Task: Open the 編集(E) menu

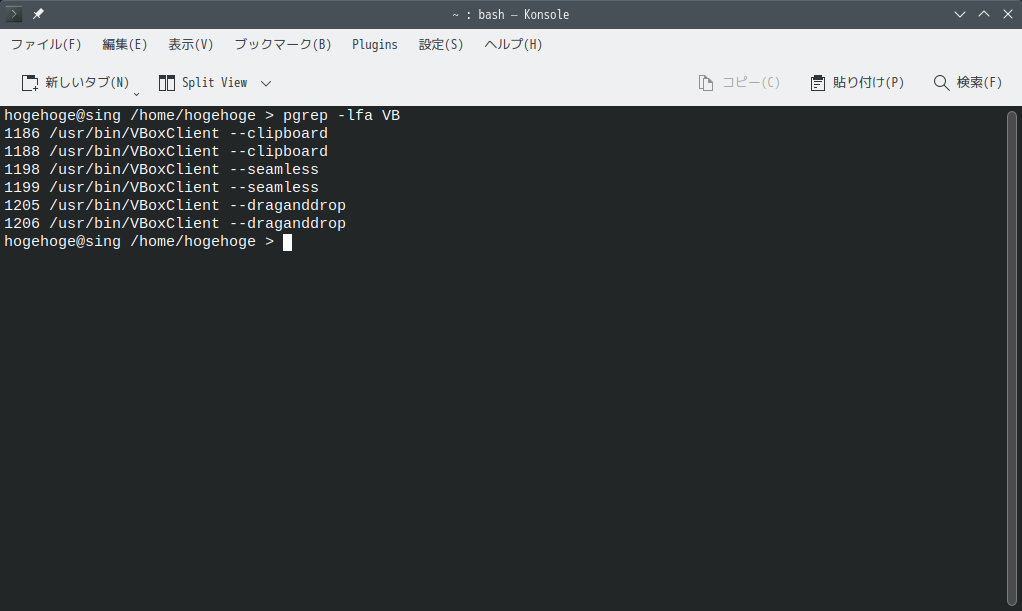Action: (x=124, y=44)
